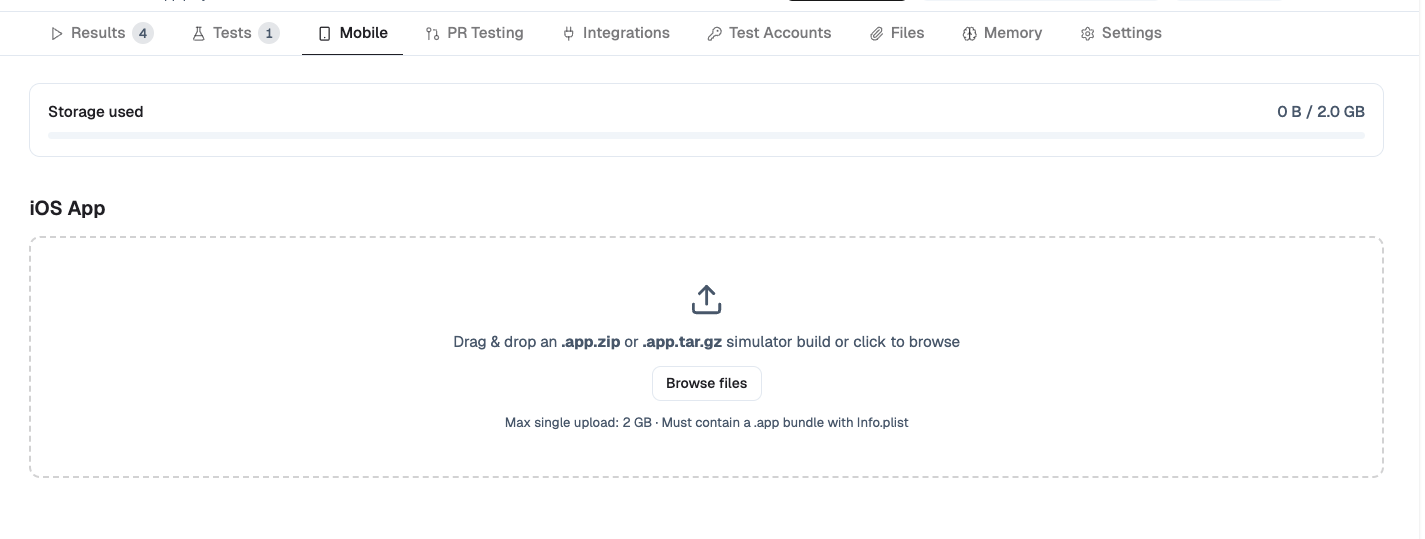Click the '0 B / 2.0 GB' storage value
This screenshot has height=539, width=1425.
click(x=1320, y=112)
